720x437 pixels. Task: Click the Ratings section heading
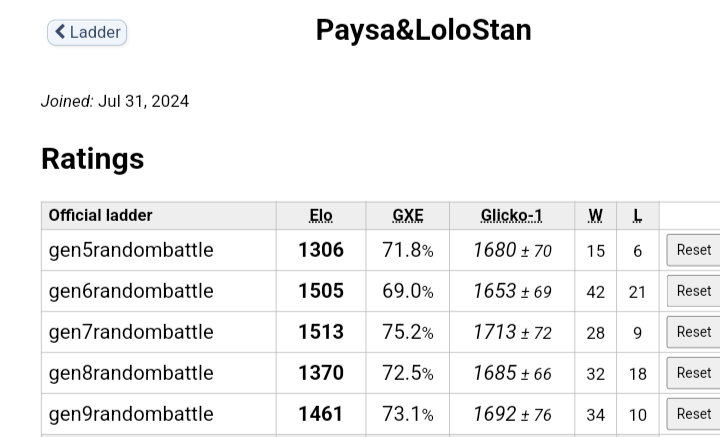(92, 159)
